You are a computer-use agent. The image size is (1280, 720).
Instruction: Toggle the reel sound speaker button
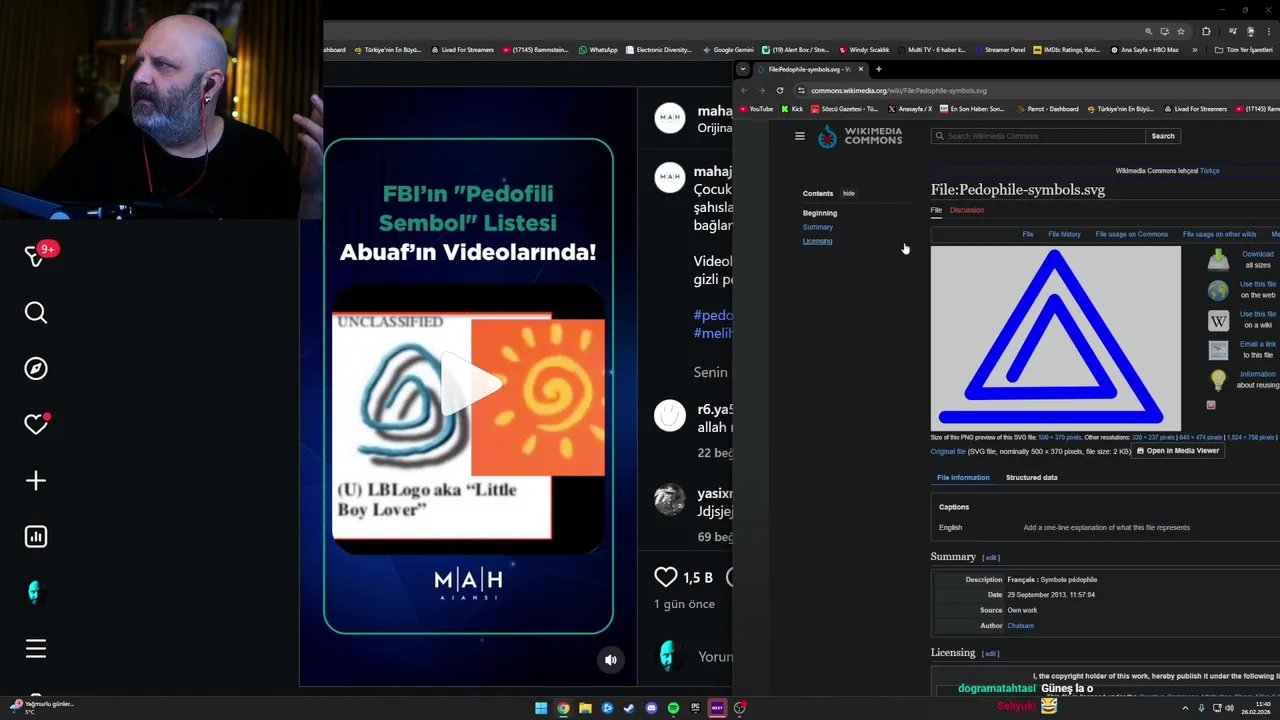point(611,660)
